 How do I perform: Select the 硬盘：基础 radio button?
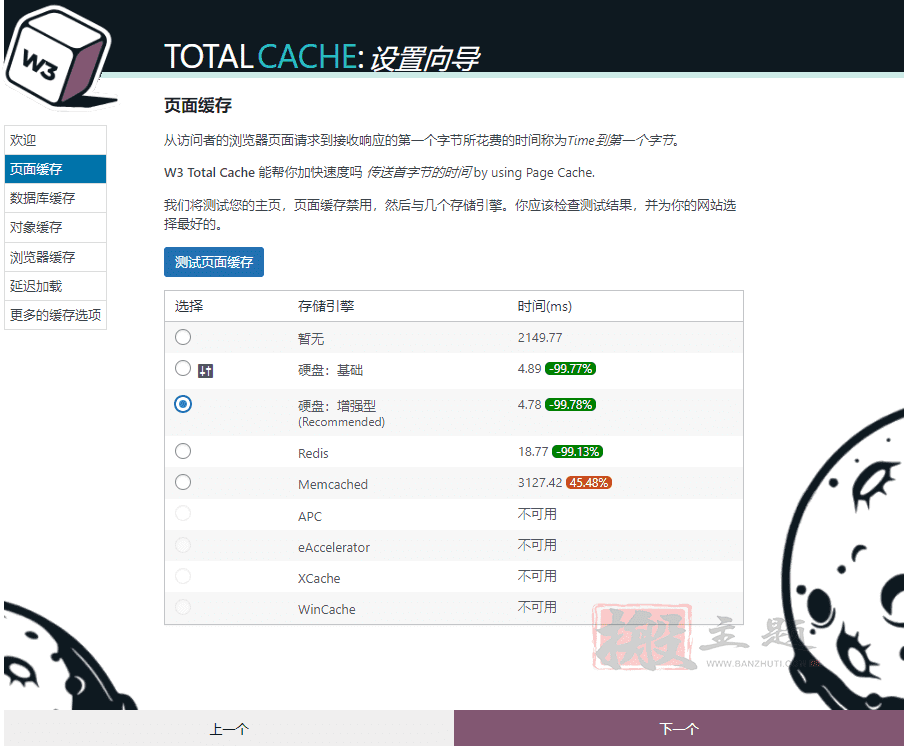tap(183, 368)
